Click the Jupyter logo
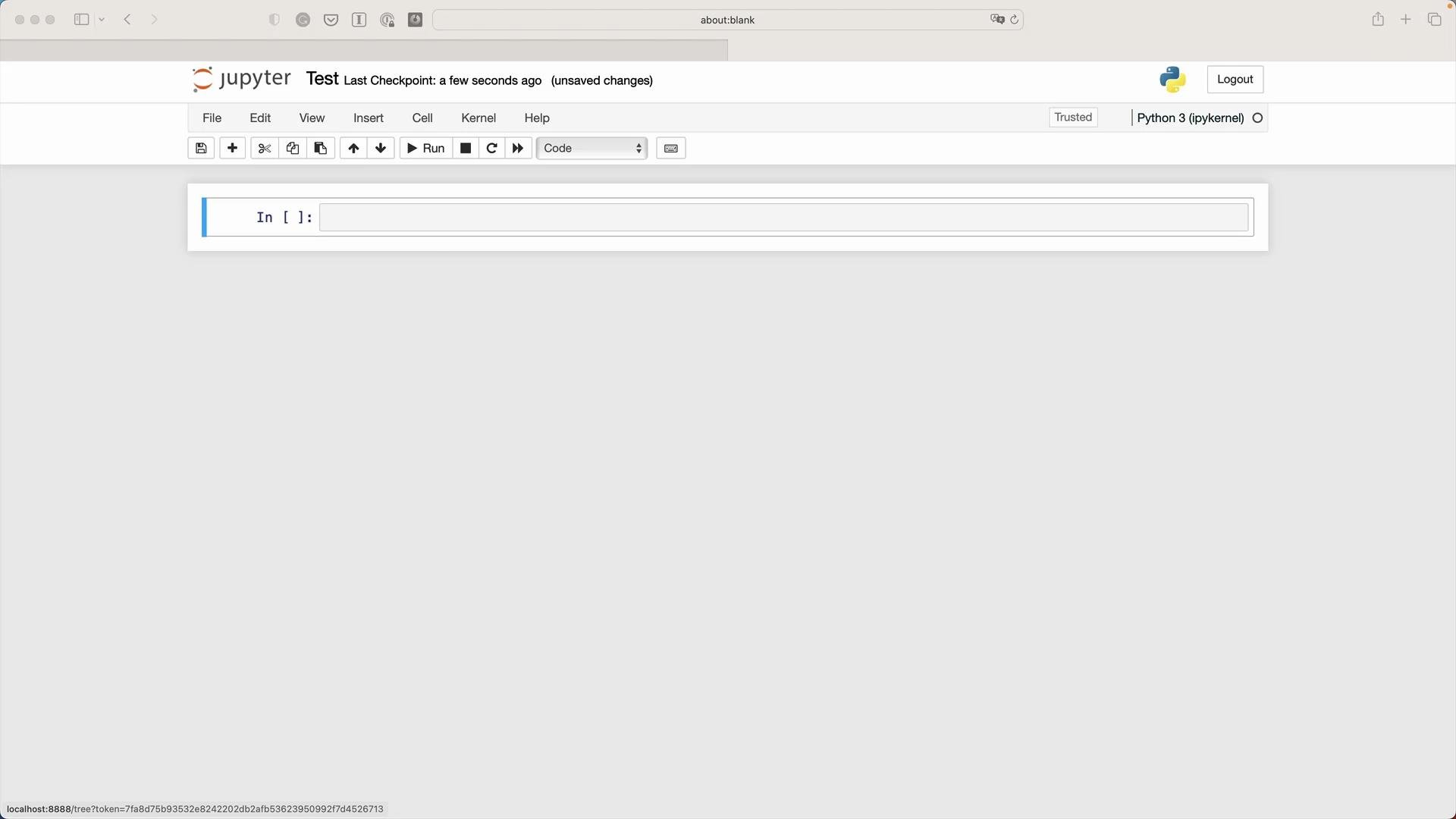 [241, 79]
